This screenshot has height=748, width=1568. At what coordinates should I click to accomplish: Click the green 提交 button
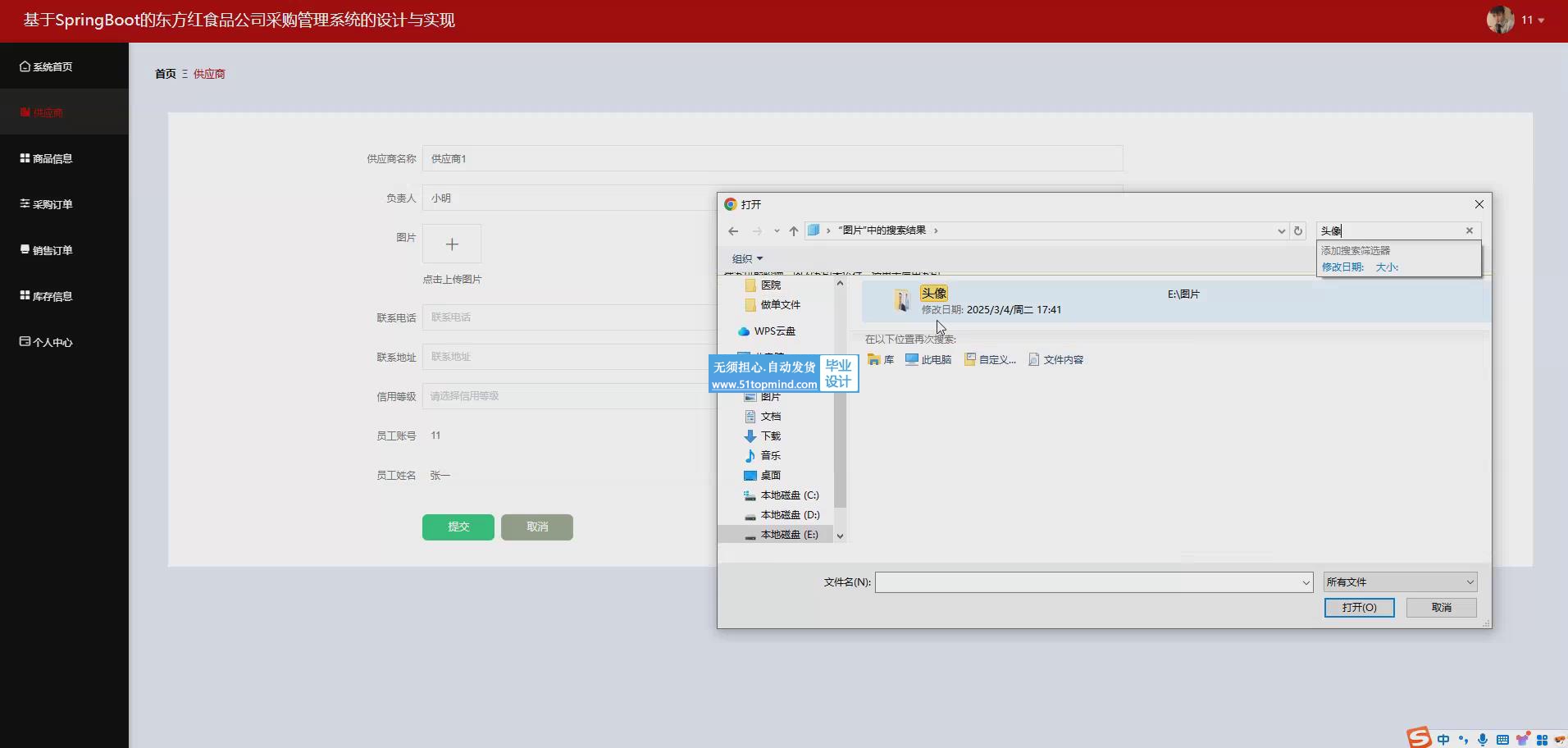pos(458,527)
